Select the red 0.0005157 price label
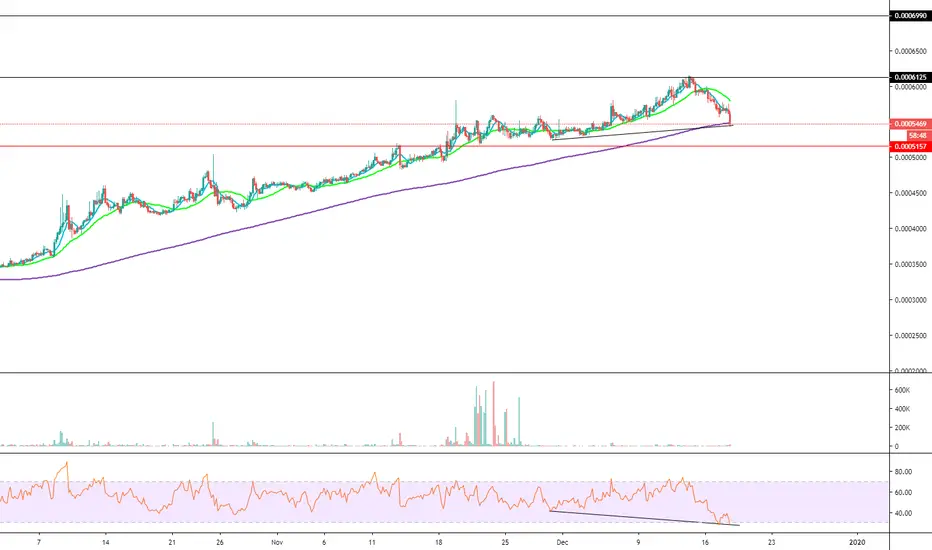The image size is (932, 550). (911, 146)
